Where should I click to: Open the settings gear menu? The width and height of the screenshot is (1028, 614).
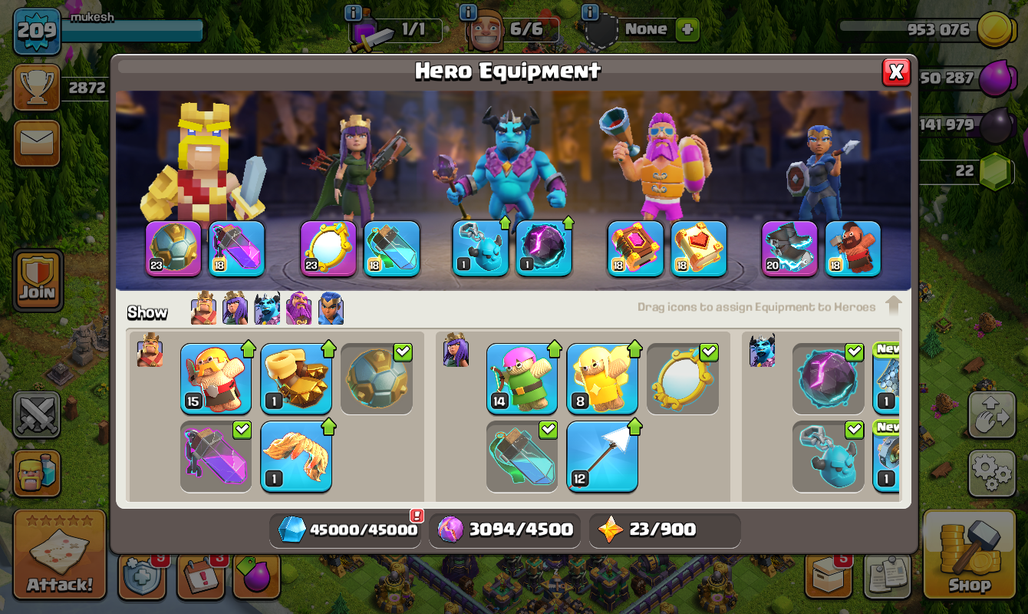pos(991,471)
